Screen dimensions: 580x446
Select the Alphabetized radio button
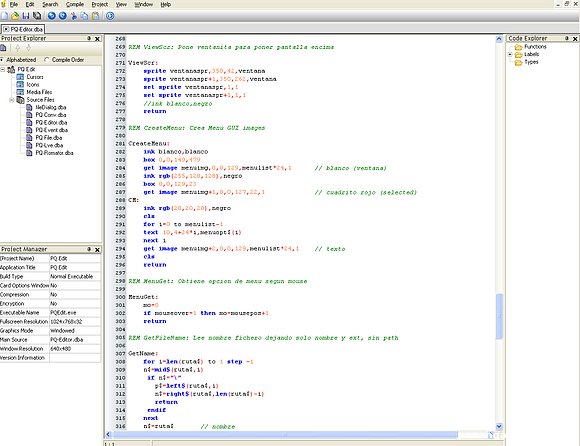tap(2, 60)
